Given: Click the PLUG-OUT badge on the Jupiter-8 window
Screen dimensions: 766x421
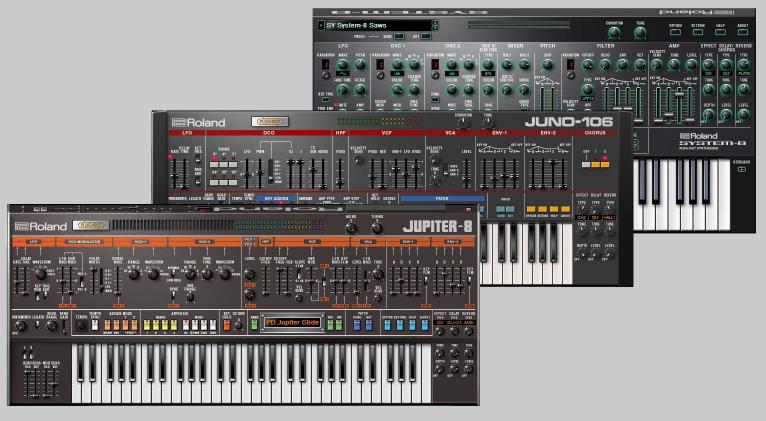Looking at the screenshot, I should 90,225.
